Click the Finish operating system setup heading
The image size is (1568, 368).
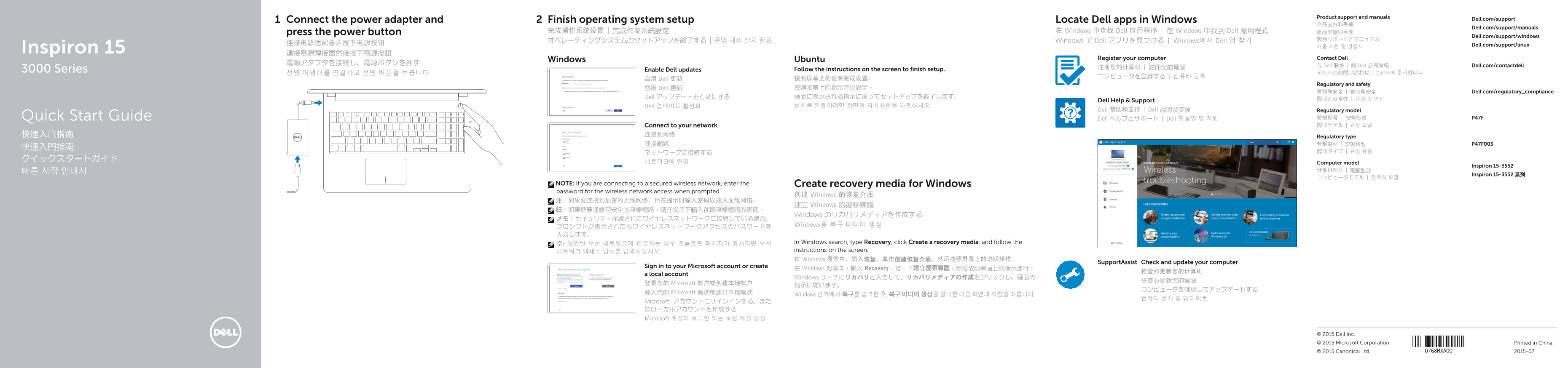coord(621,19)
